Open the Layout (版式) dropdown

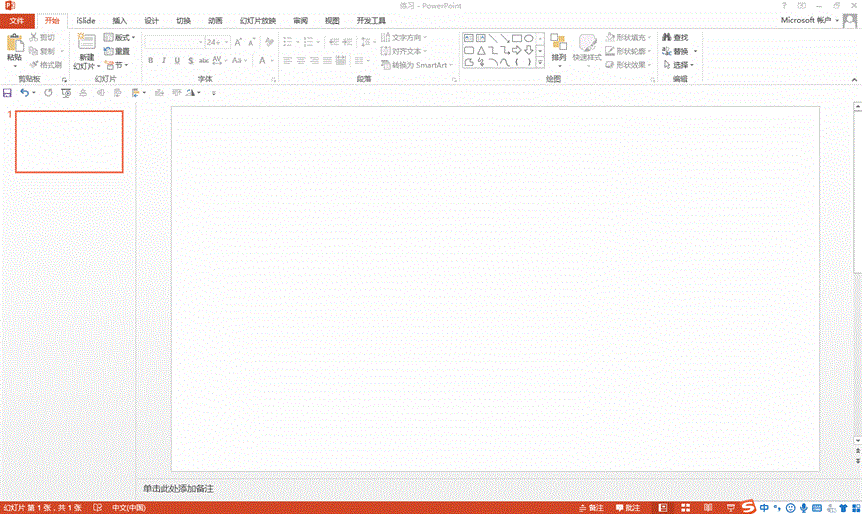[118, 37]
